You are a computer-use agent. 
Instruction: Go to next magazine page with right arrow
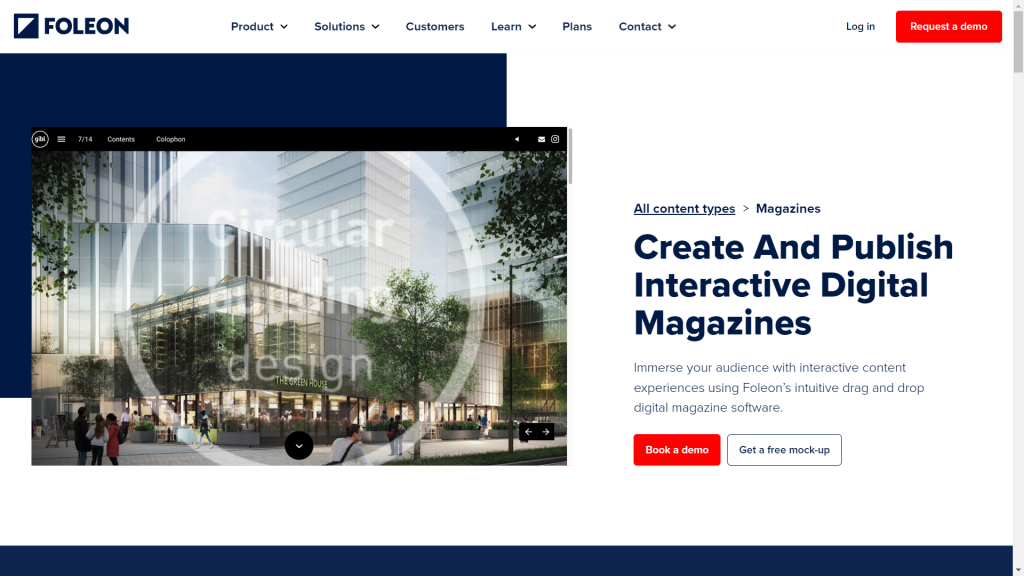pyautogui.click(x=545, y=432)
